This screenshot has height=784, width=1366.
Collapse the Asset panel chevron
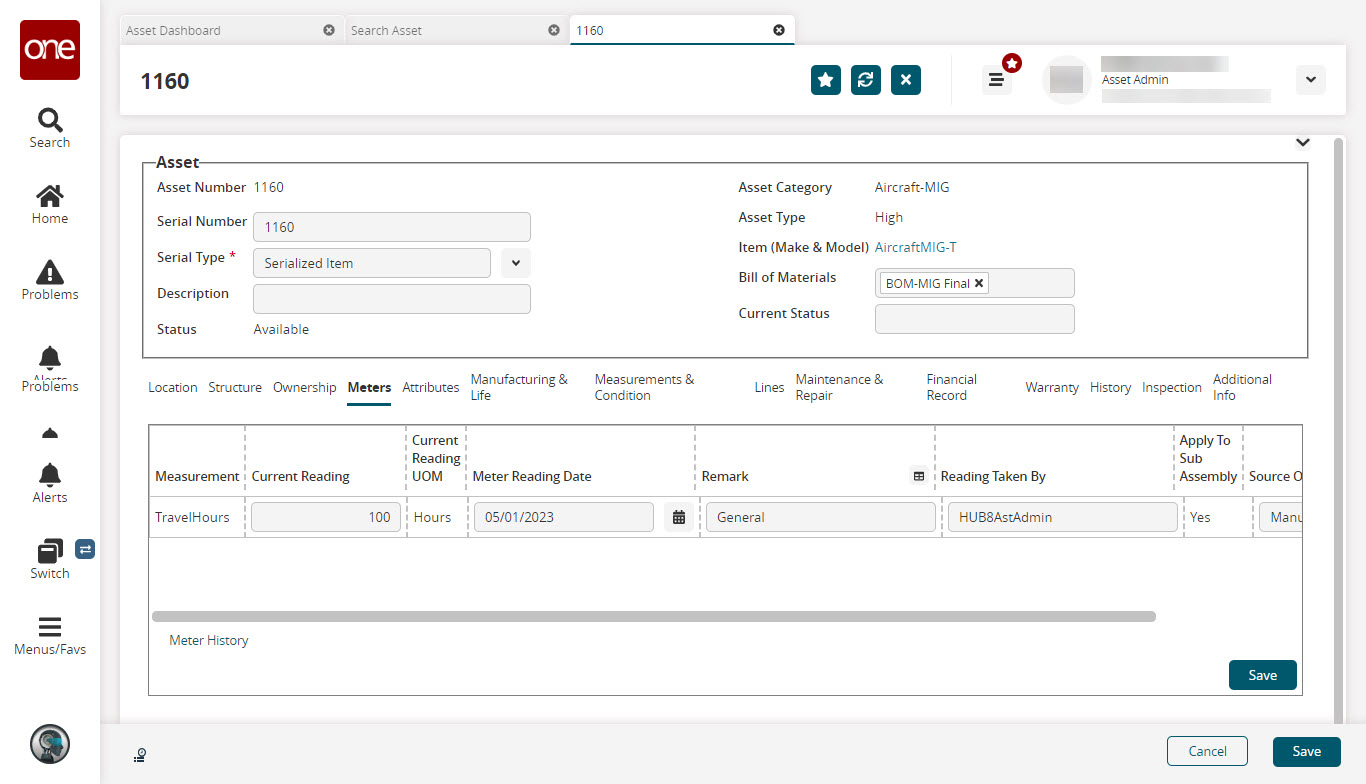[1302, 143]
